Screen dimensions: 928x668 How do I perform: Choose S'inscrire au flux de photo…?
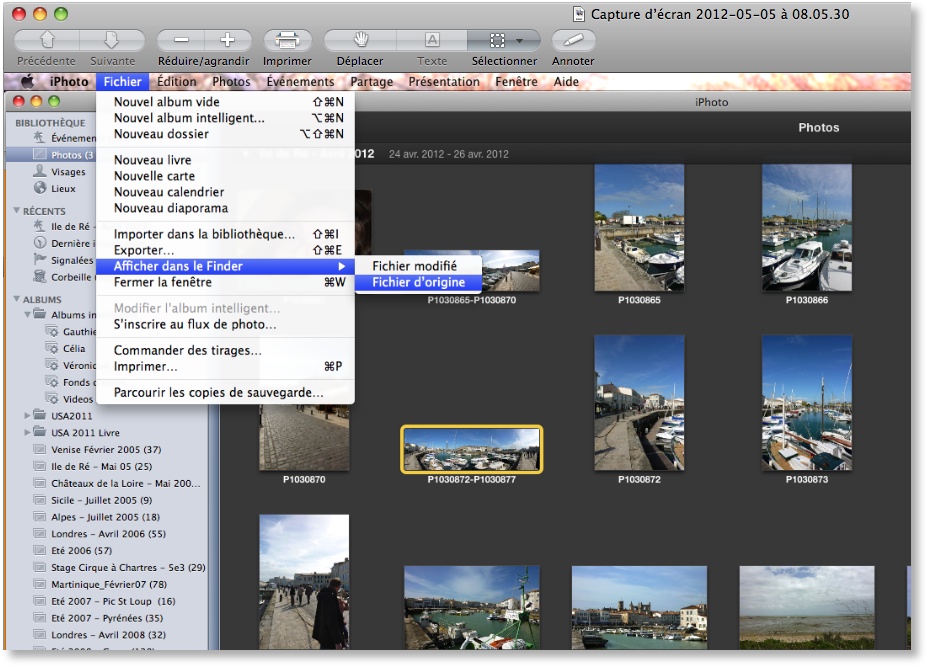(x=225, y=324)
